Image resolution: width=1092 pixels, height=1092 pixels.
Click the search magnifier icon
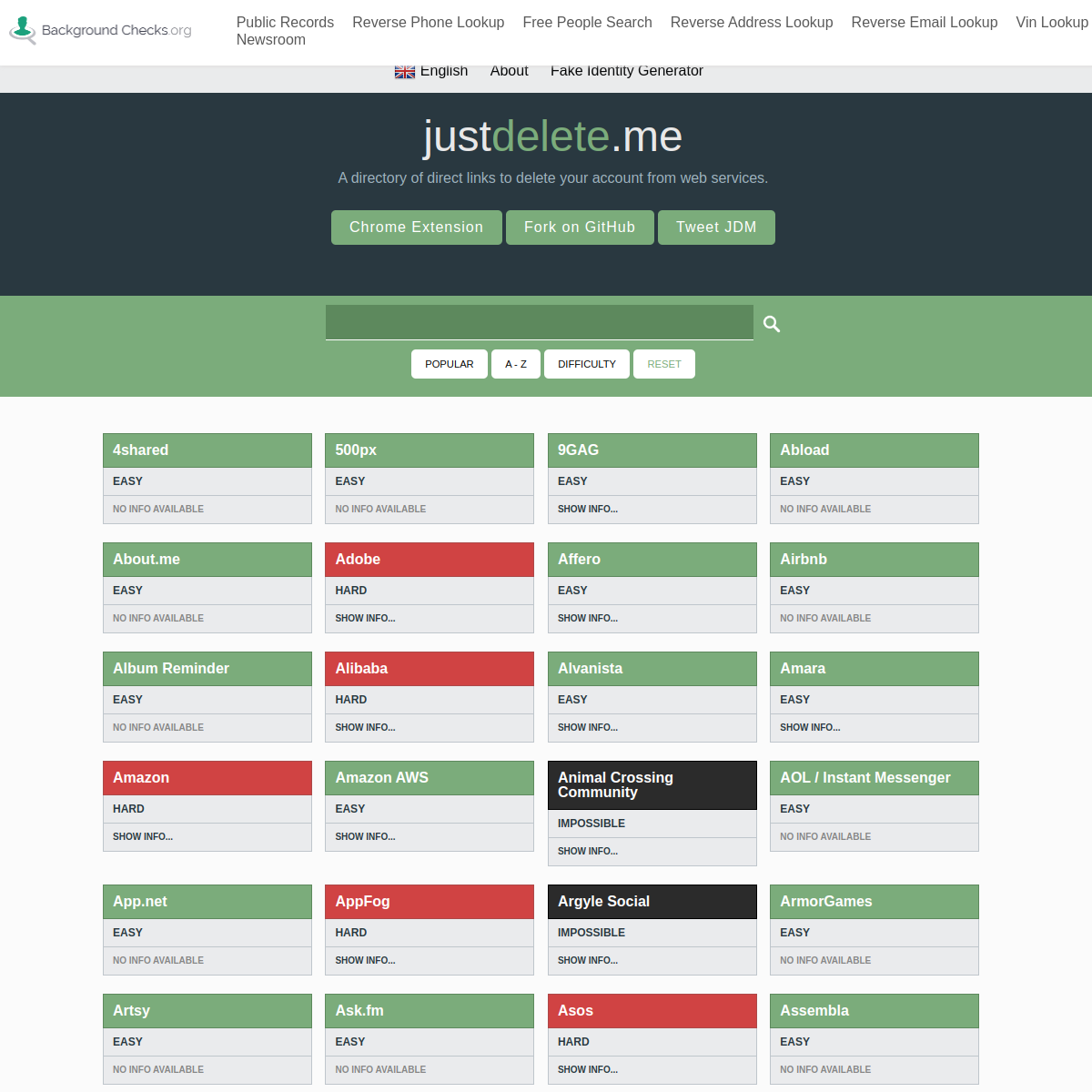point(772,324)
